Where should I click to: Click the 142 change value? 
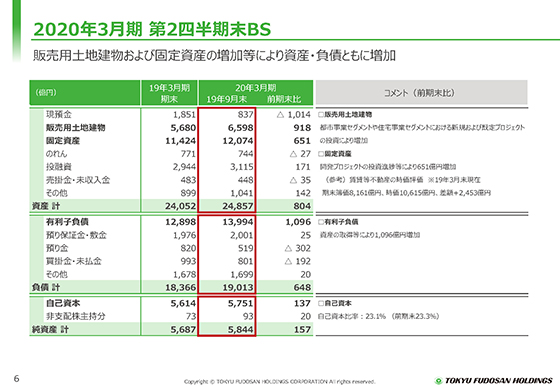tap(303, 193)
